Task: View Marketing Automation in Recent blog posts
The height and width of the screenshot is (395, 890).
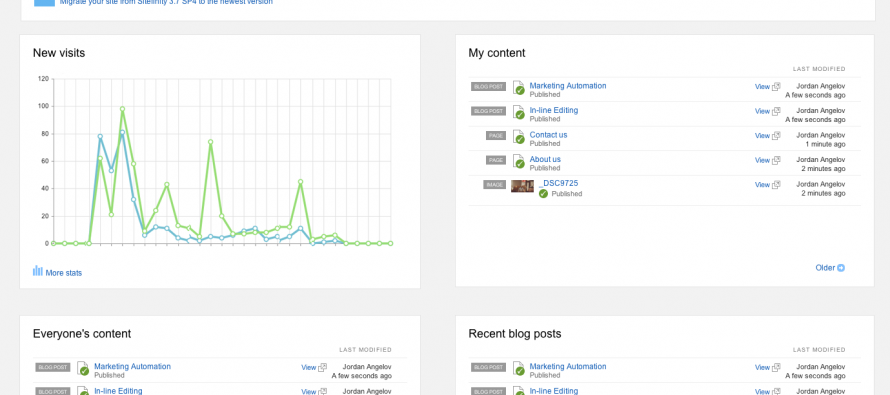Action: point(762,368)
